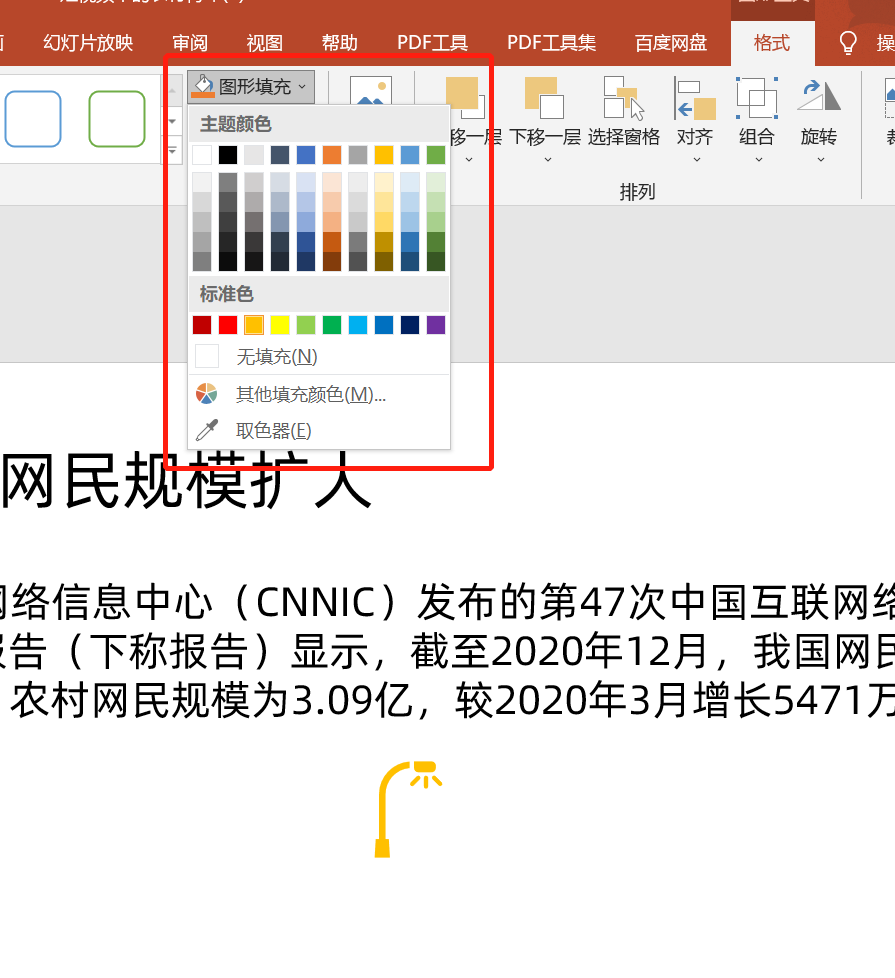The image size is (895, 978).
Task: Click the shape fill paint bucket icon
Action: 203,86
